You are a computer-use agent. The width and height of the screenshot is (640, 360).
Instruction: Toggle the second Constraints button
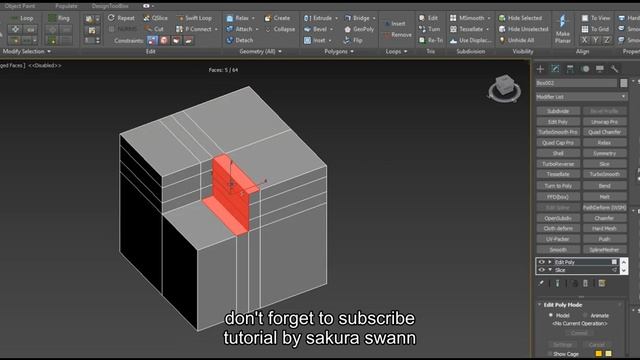tap(164, 40)
